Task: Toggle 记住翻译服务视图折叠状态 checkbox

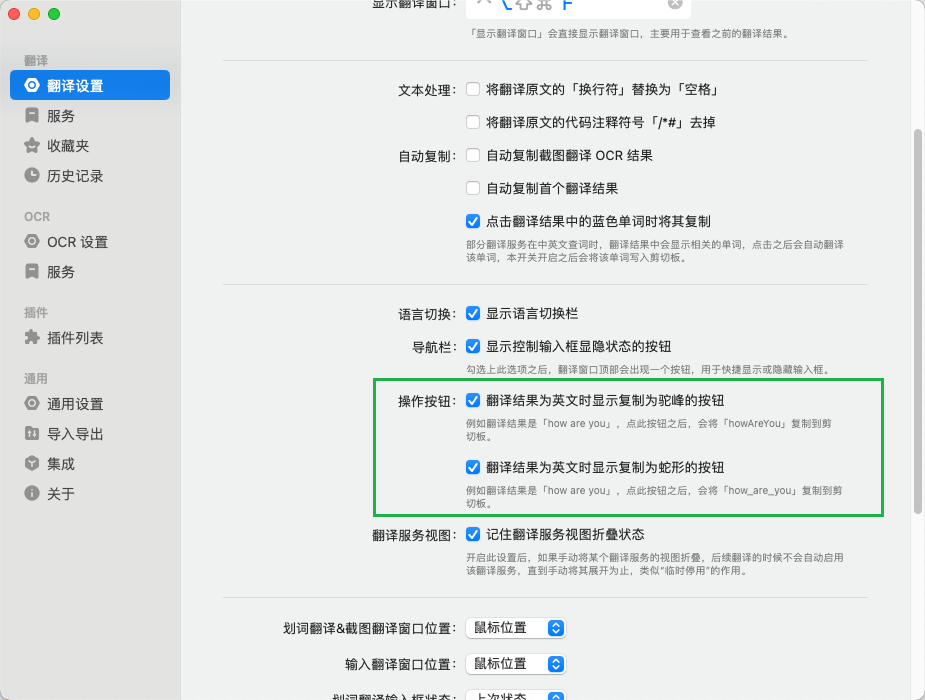Action: point(473,534)
